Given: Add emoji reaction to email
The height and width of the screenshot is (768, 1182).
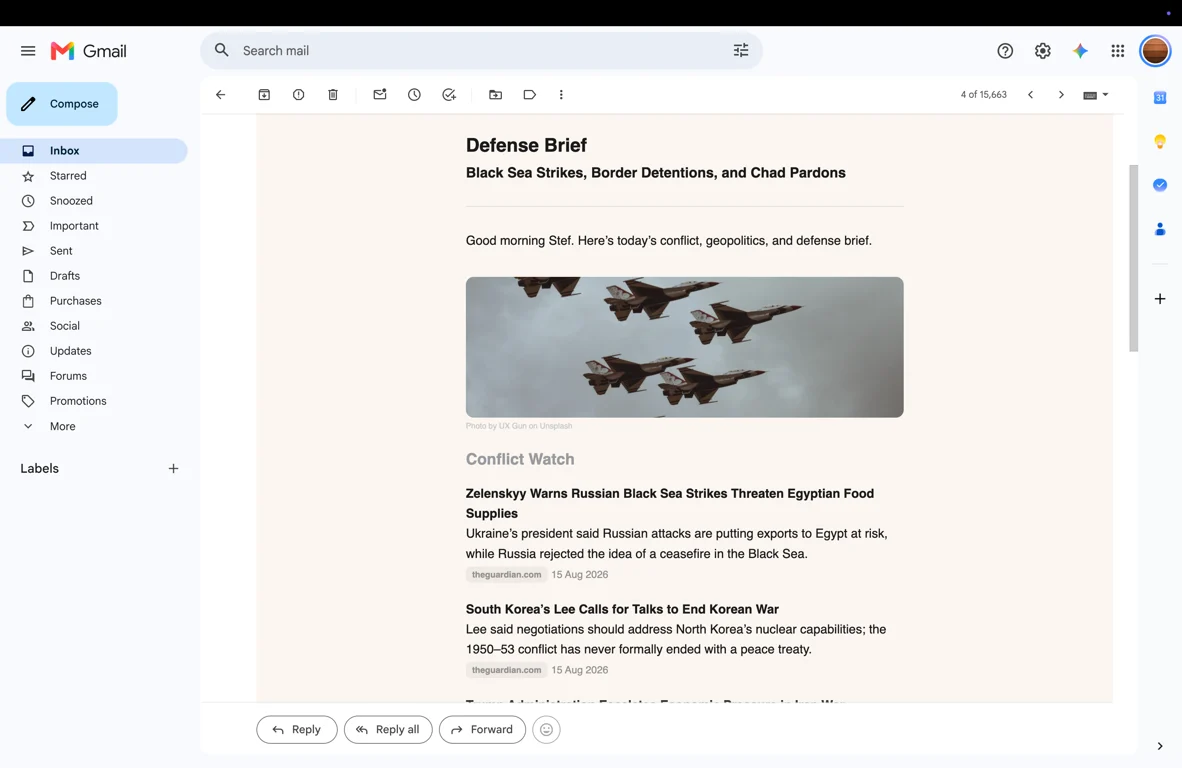Looking at the screenshot, I should pos(547,730).
